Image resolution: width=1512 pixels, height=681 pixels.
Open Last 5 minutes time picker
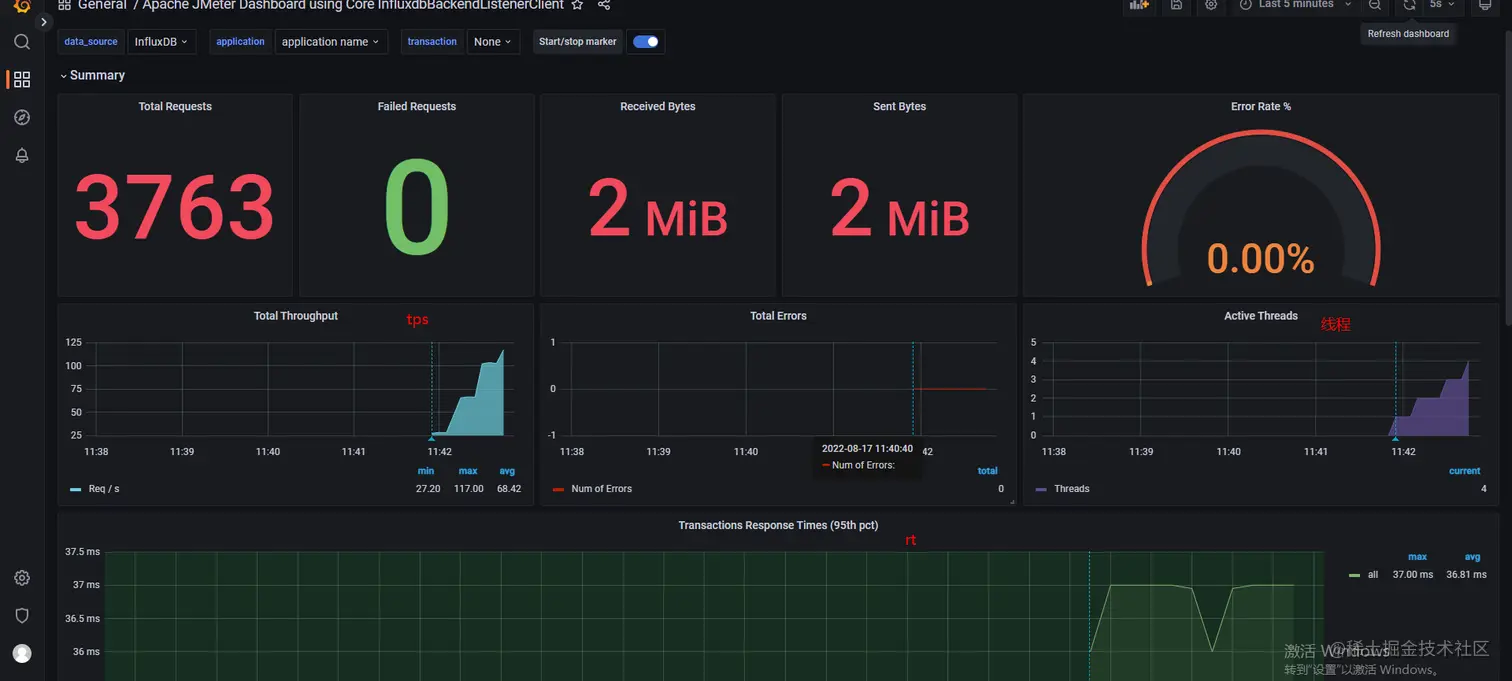click(x=1295, y=5)
